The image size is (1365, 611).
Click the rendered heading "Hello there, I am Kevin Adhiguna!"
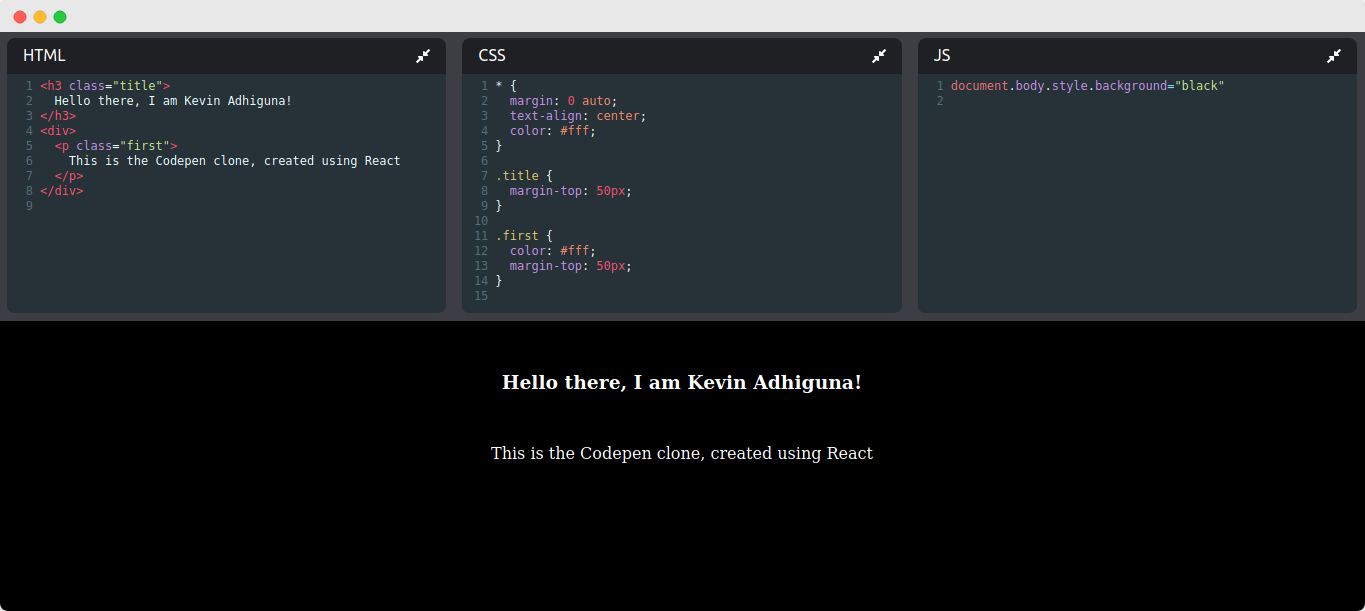pos(682,382)
